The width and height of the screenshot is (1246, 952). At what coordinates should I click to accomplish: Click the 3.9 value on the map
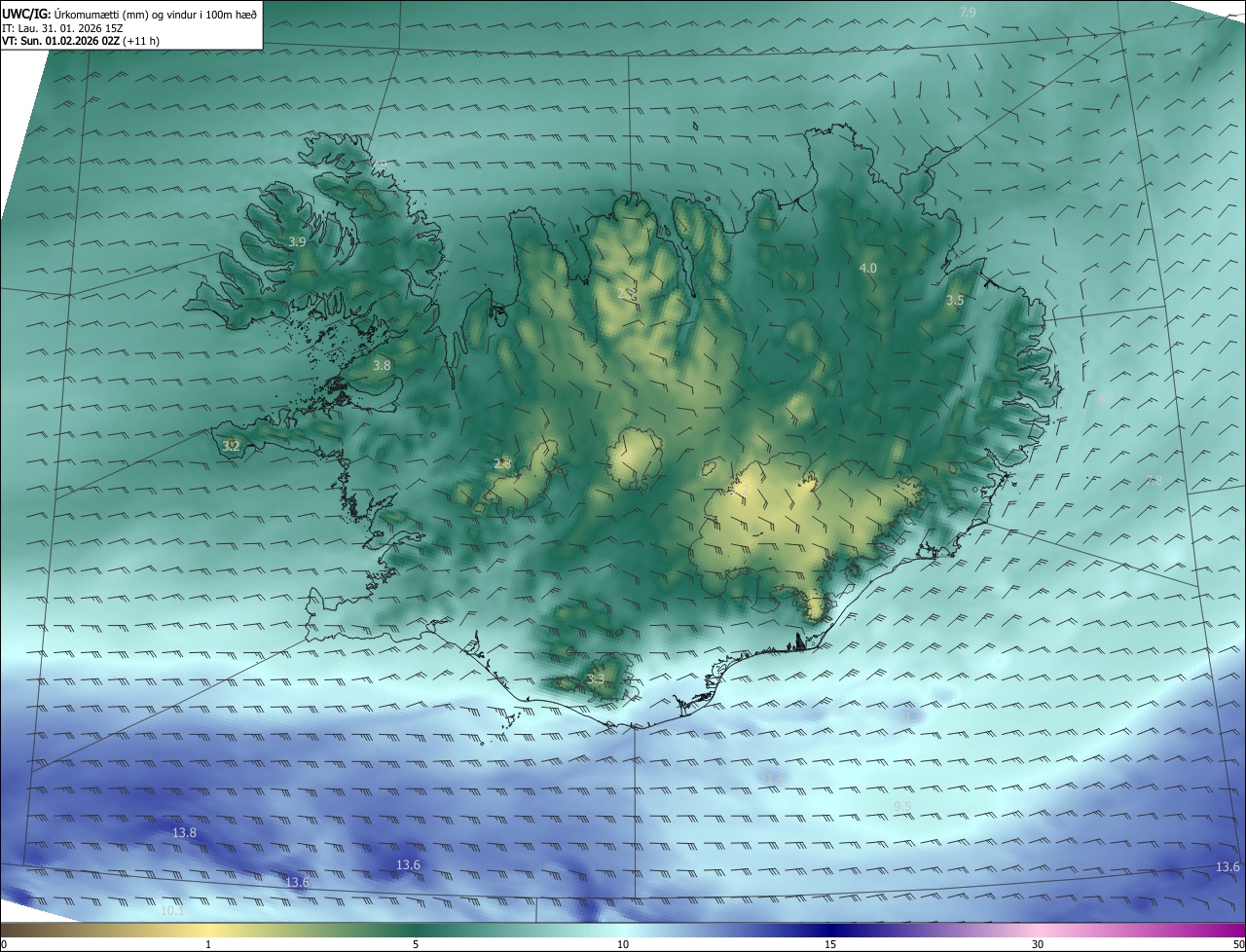298,241
